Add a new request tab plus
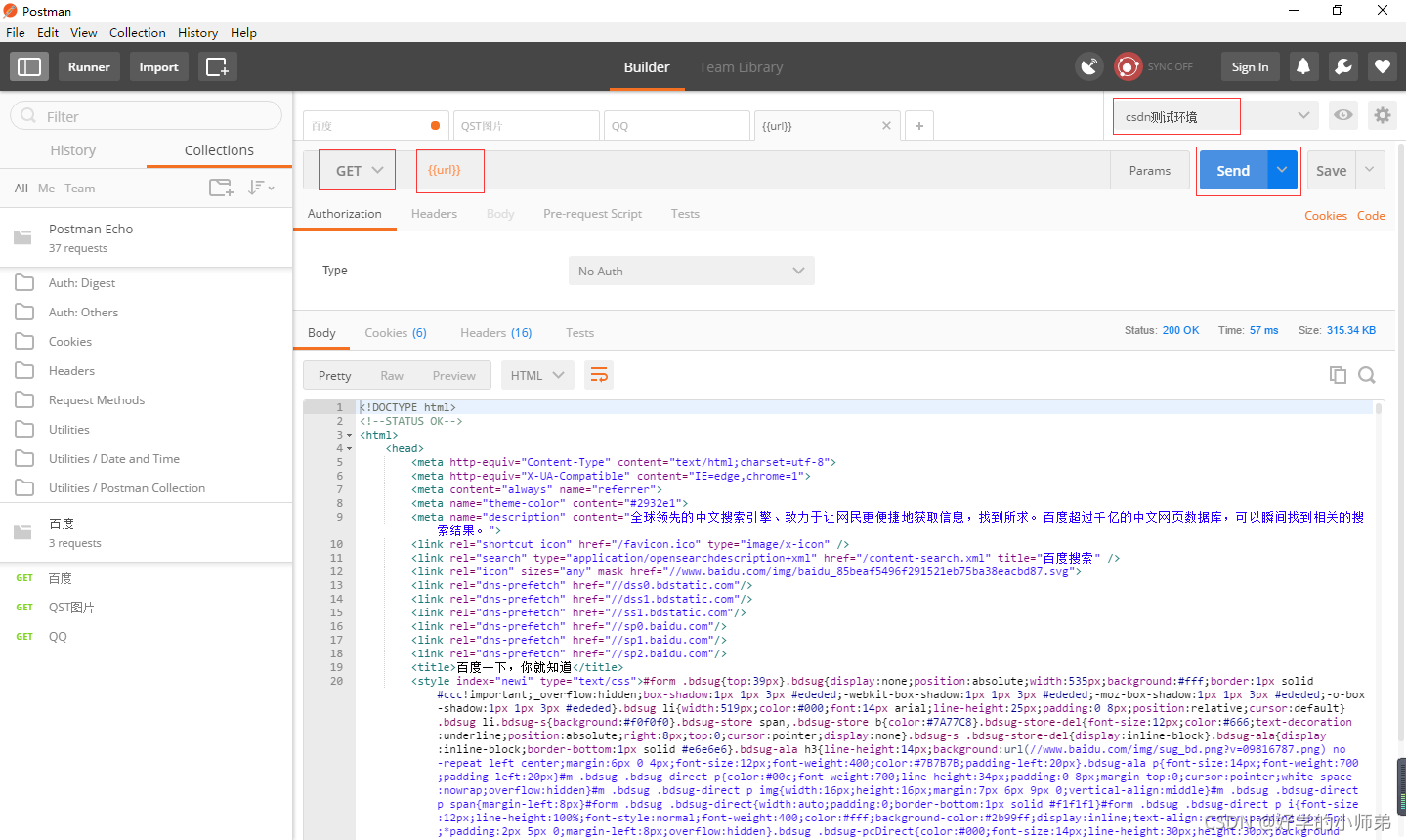Image resolution: width=1406 pixels, height=840 pixels. 919,126
